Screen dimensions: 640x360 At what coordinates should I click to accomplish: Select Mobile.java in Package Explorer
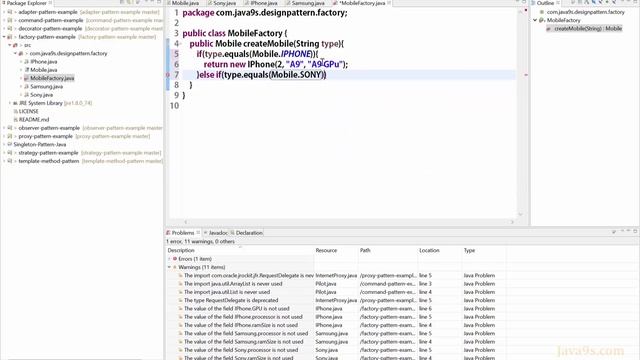point(43,70)
